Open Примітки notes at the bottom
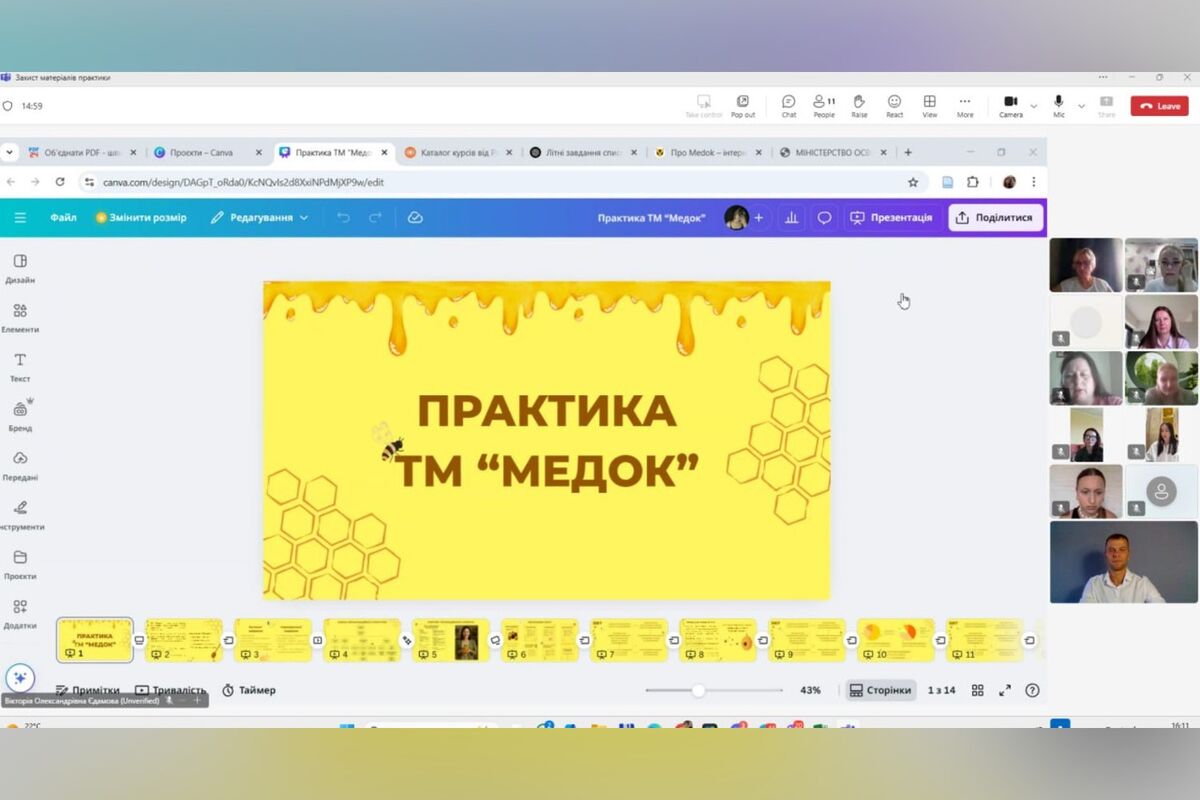1200x800 pixels. (x=88, y=690)
